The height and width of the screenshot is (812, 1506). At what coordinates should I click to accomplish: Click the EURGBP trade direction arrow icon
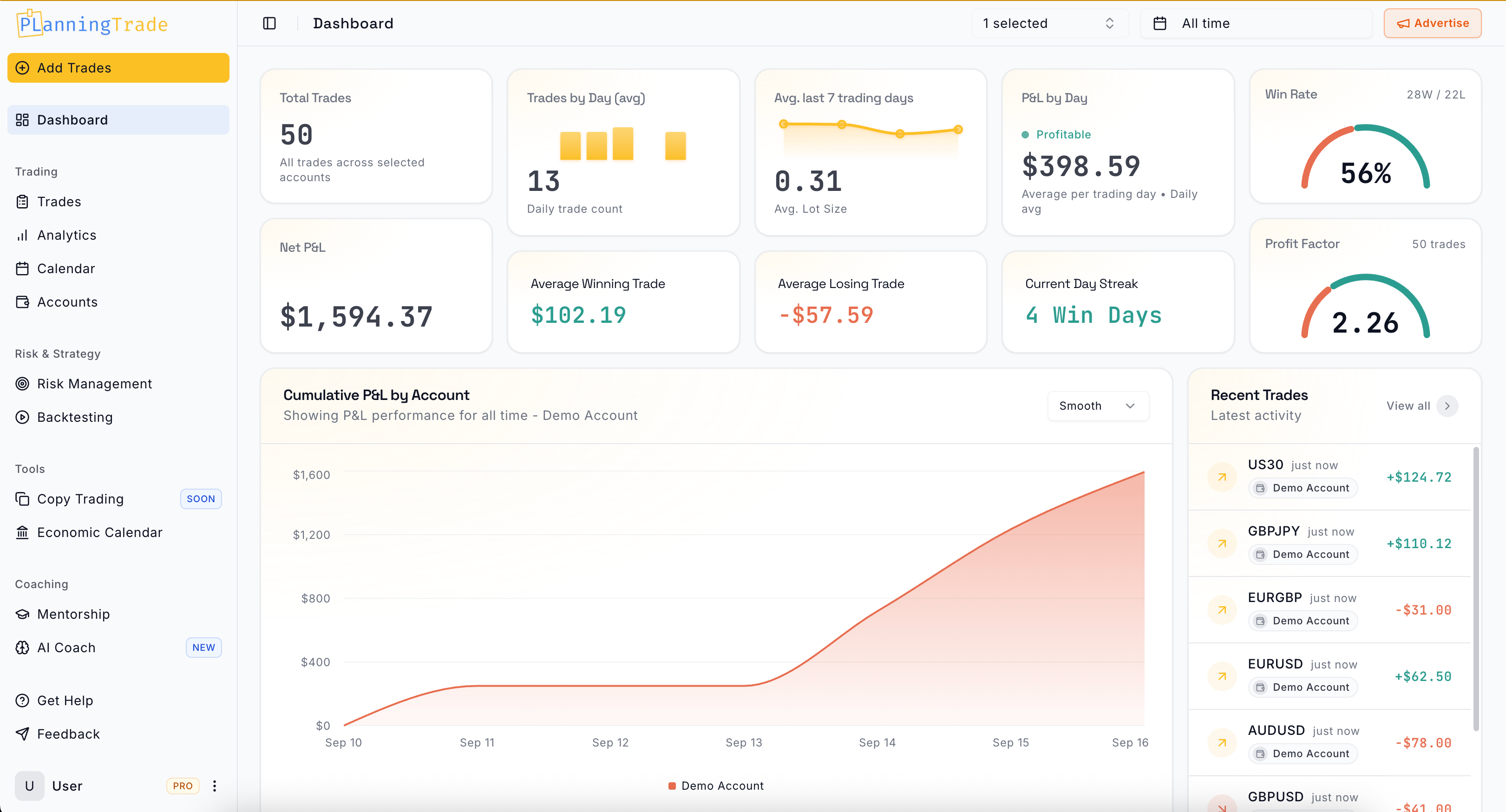pyautogui.click(x=1222, y=610)
